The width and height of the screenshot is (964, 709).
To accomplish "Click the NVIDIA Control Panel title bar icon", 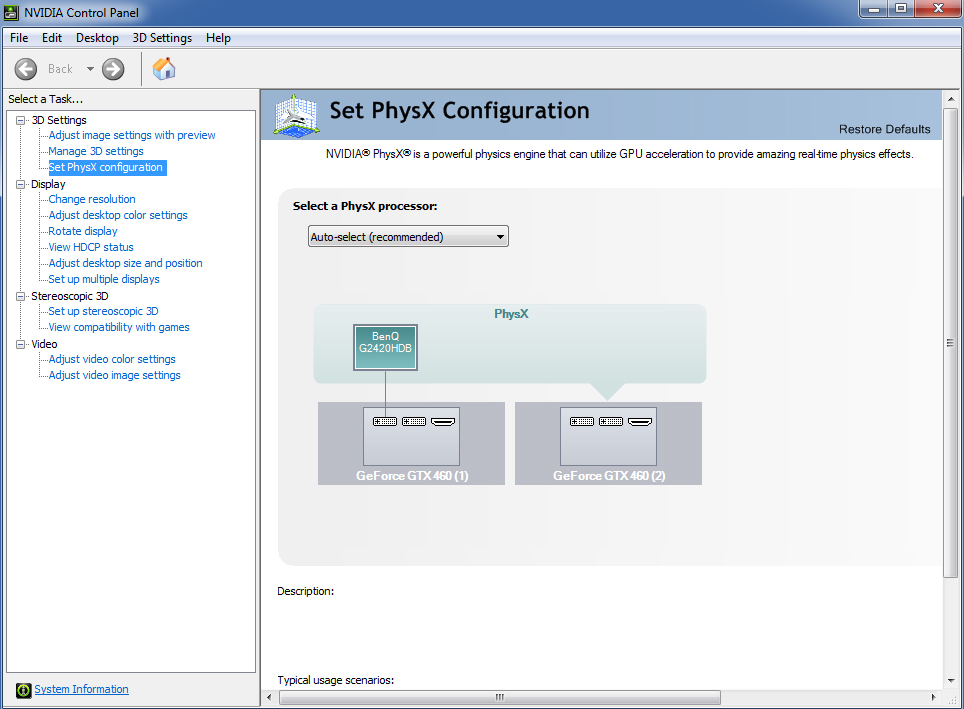I will tap(11, 12).
